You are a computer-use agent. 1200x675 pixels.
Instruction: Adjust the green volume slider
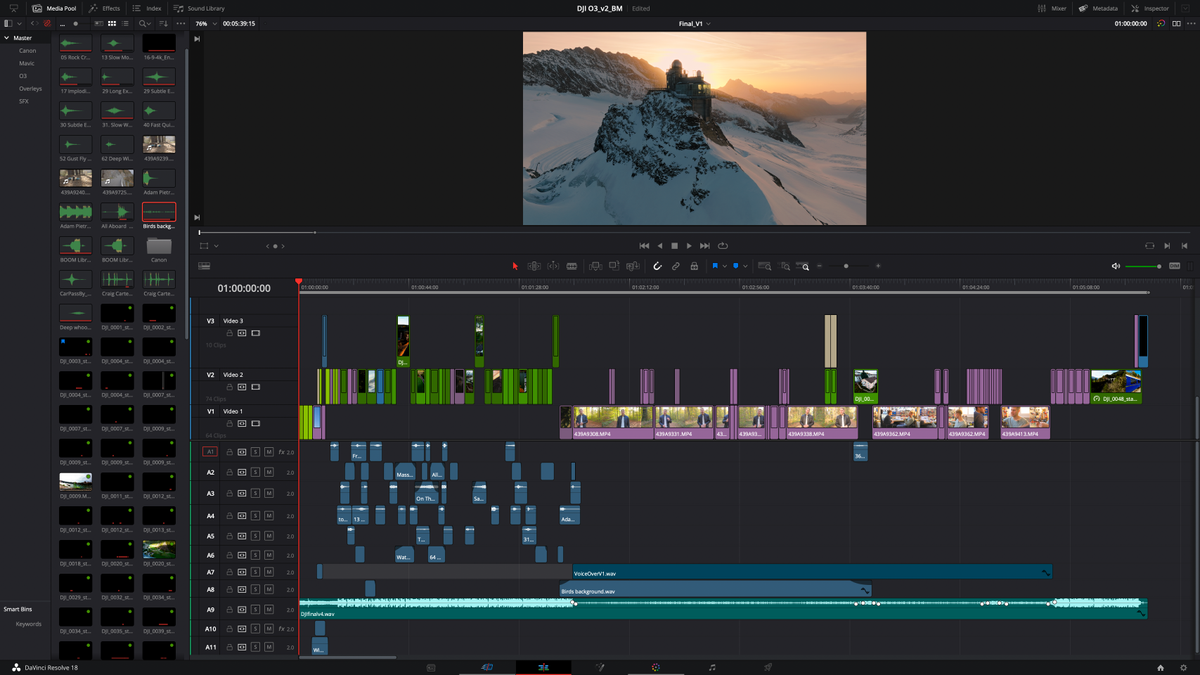(1143, 266)
